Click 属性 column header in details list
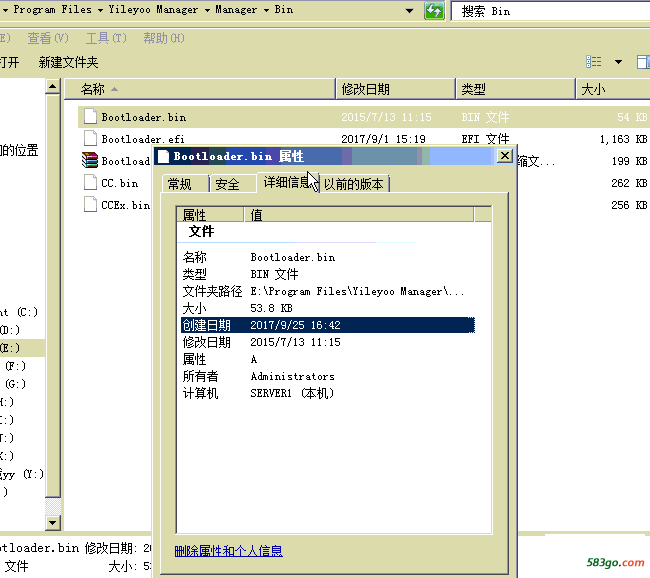 click(x=210, y=214)
